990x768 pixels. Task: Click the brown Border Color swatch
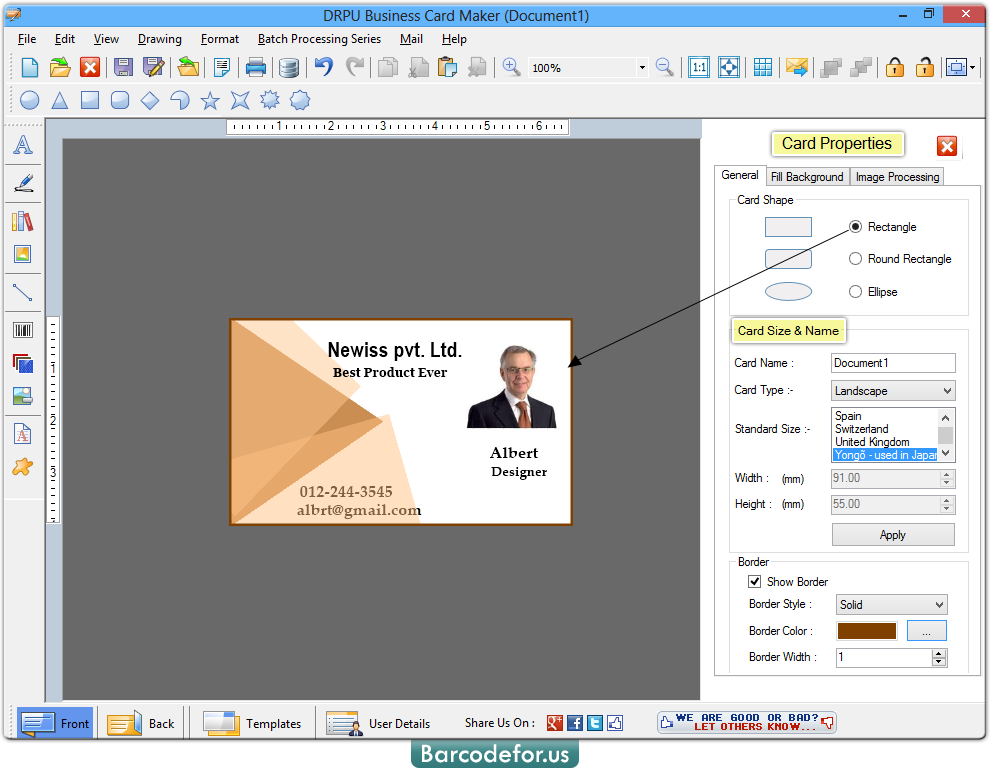point(867,631)
